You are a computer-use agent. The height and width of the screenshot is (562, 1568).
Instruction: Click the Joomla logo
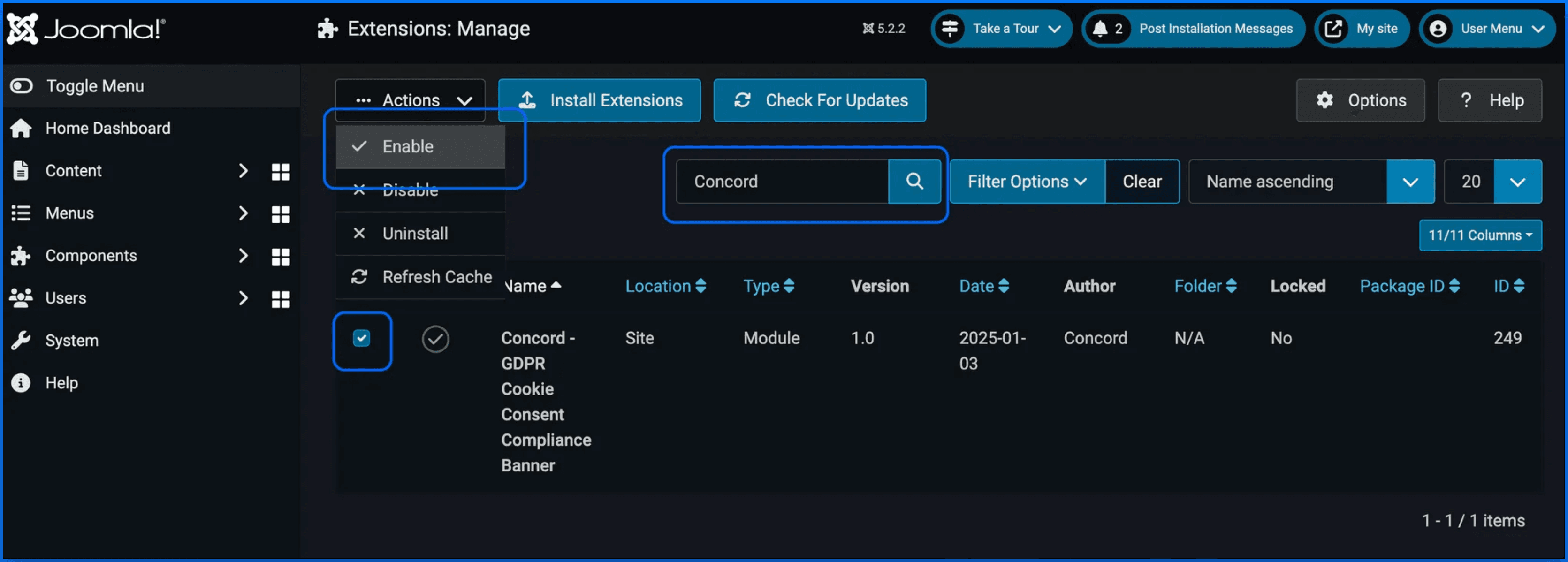tap(86, 29)
